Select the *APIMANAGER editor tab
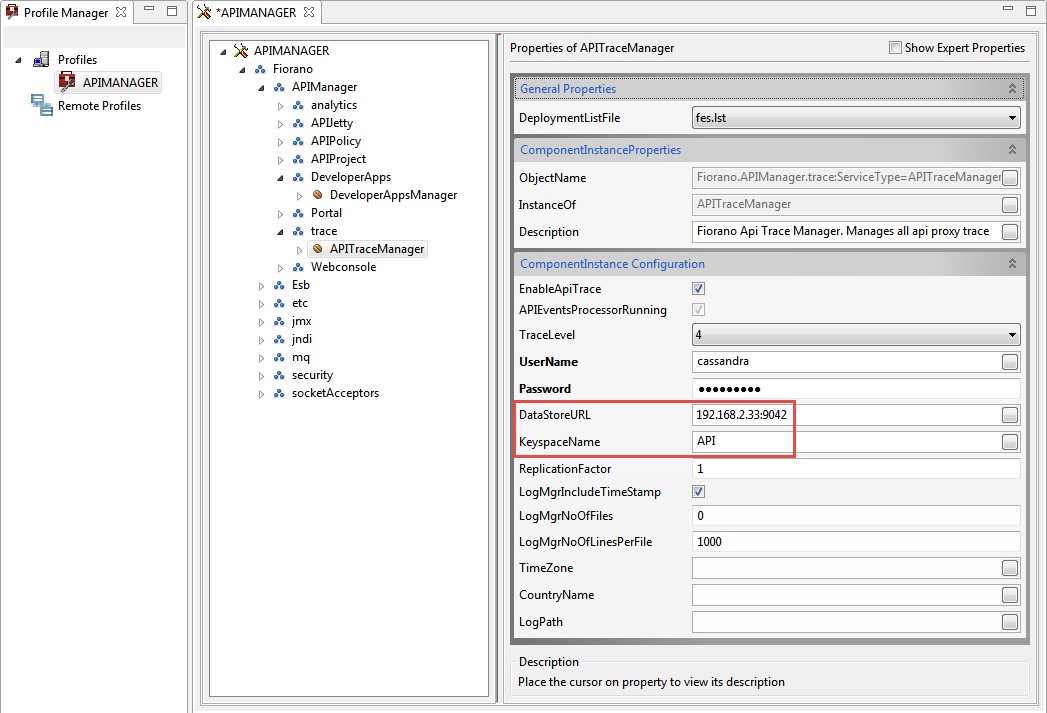 (256, 13)
